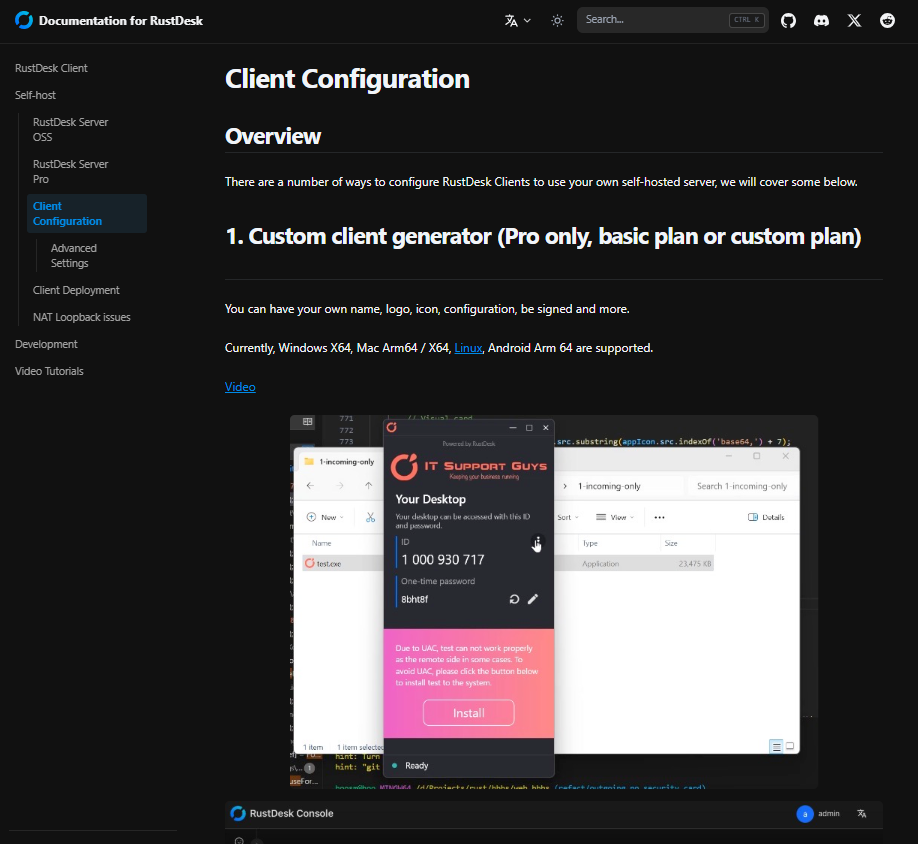Image resolution: width=918 pixels, height=844 pixels.
Task: Click the console language translate icon
Action: point(862,814)
